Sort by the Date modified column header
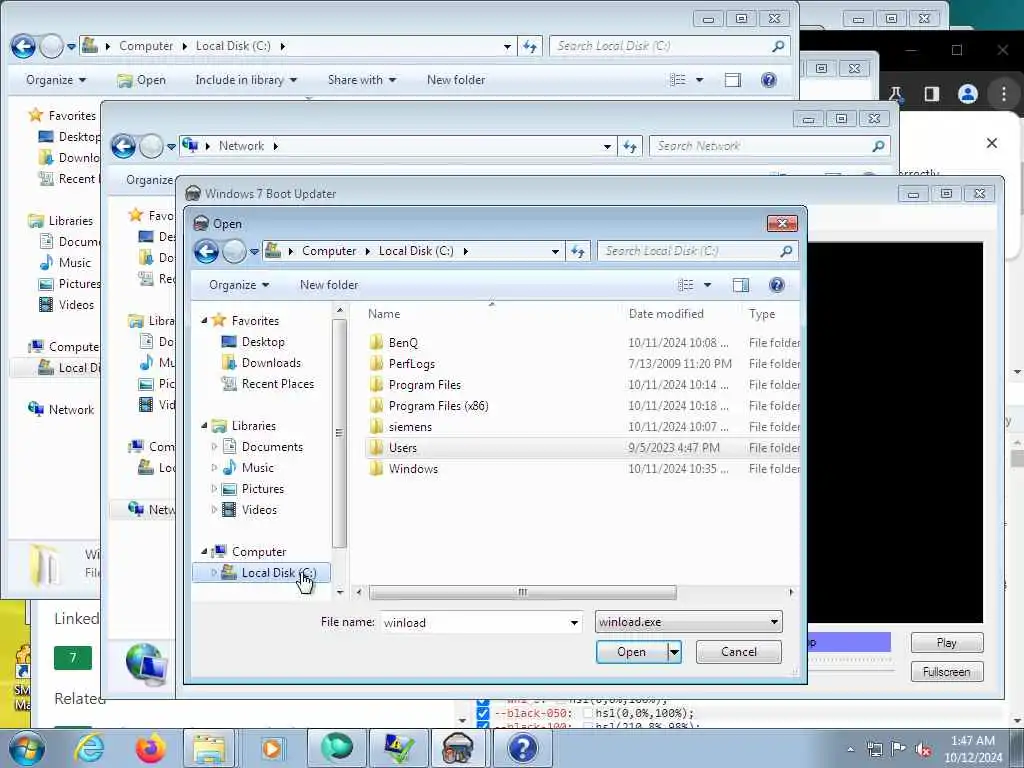Screen dimensions: 1024x768 [x=666, y=314]
